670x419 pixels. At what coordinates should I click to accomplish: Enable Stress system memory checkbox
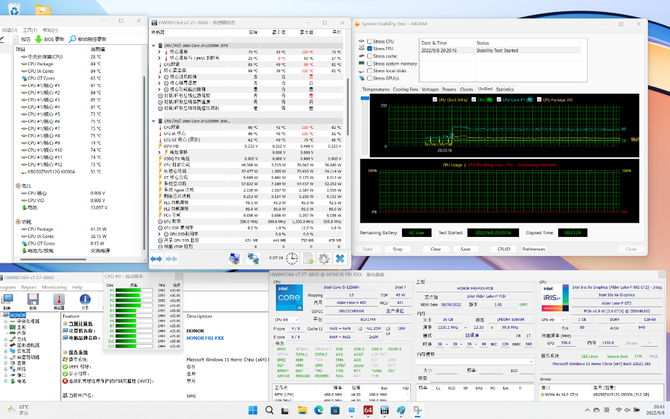[369, 62]
